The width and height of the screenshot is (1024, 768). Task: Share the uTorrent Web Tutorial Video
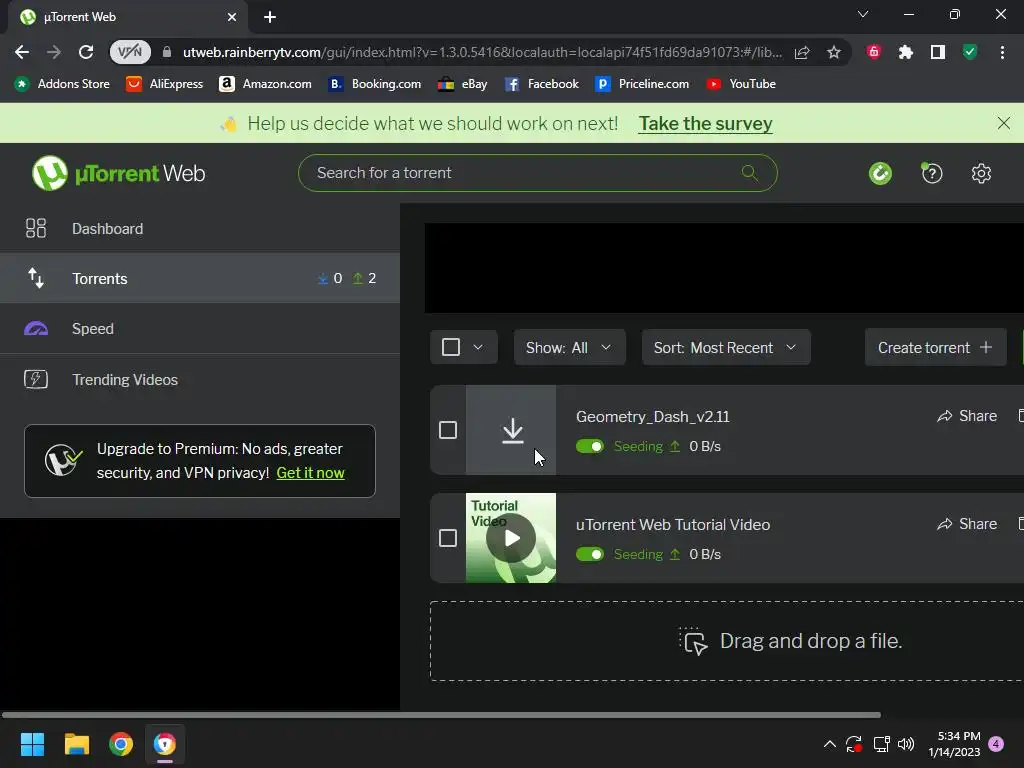[967, 524]
